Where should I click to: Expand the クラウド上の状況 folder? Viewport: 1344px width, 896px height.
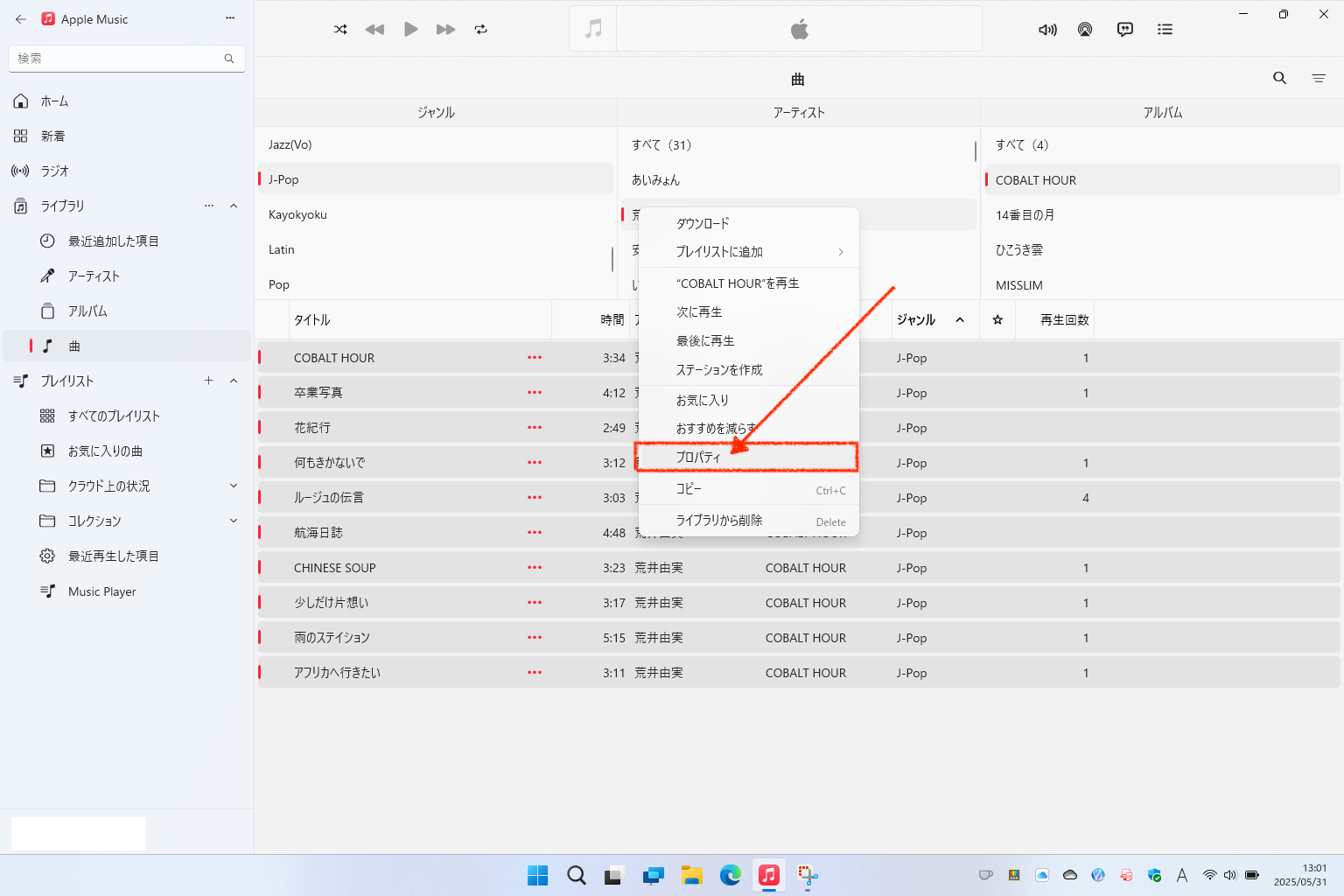click(234, 486)
